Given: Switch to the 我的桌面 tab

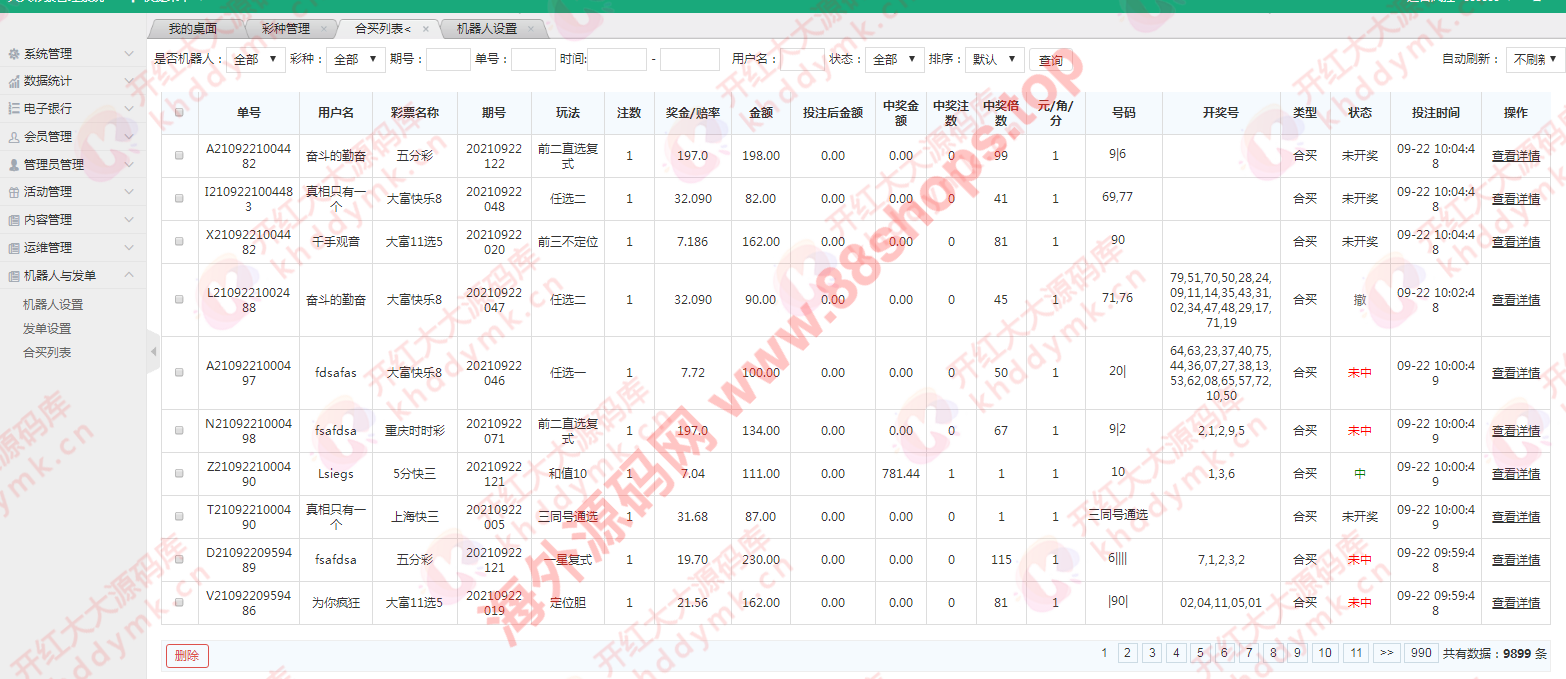Looking at the screenshot, I should (x=192, y=29).
